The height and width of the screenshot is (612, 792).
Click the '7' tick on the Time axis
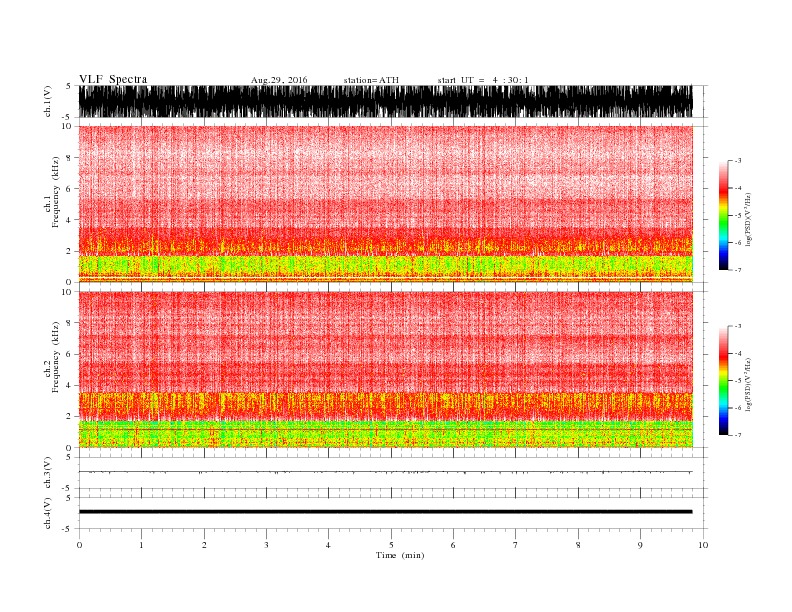(516, 545)
